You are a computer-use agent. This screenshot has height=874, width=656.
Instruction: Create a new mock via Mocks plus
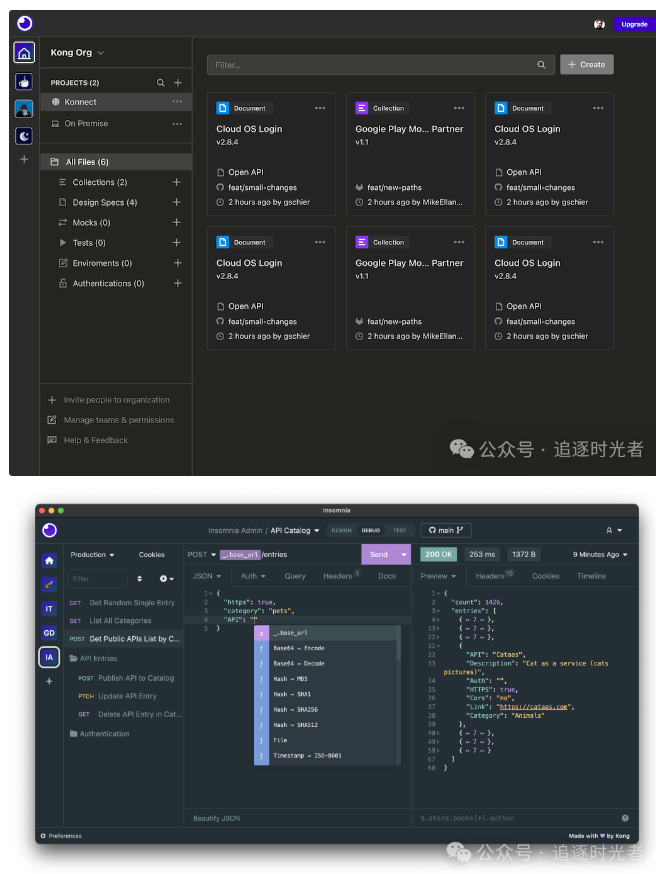(x=177, y=222)
